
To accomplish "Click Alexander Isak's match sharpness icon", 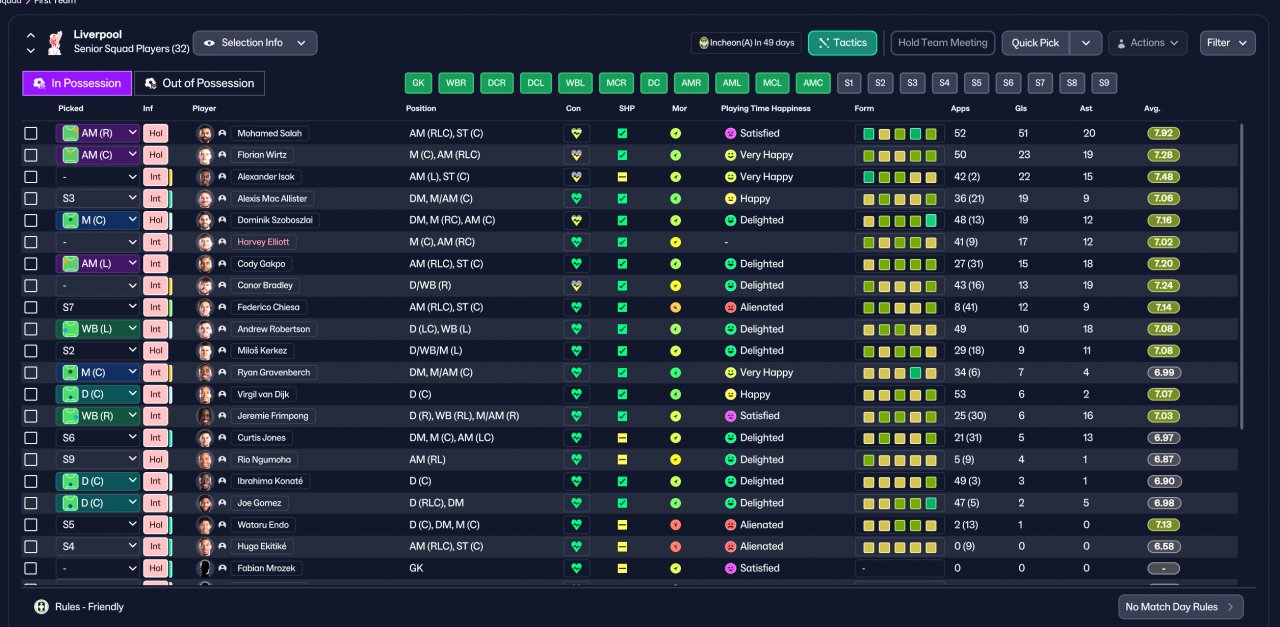I will pos(622,177).
